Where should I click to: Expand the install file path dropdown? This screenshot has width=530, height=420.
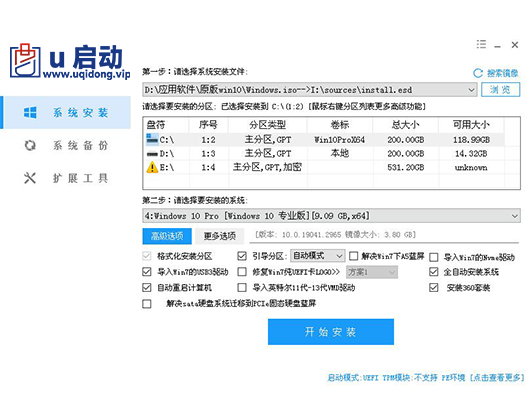click(x=471, y=90)
